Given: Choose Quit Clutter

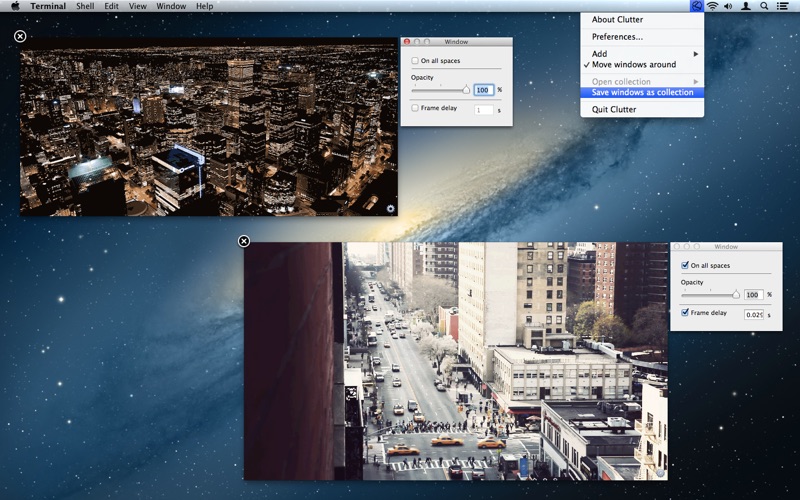Looking at the screenshot, I should tap(614, 109).
